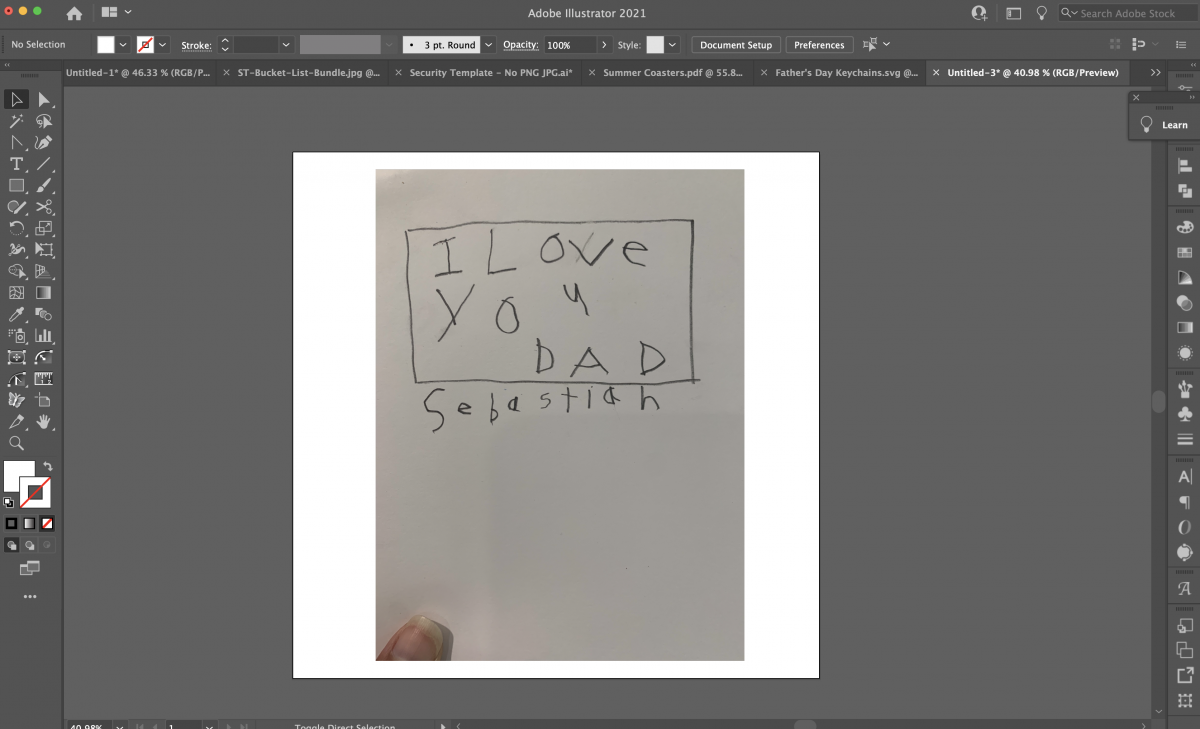Enable Draw Behind mode
The image size is (1200, 729).
(29, 546)
